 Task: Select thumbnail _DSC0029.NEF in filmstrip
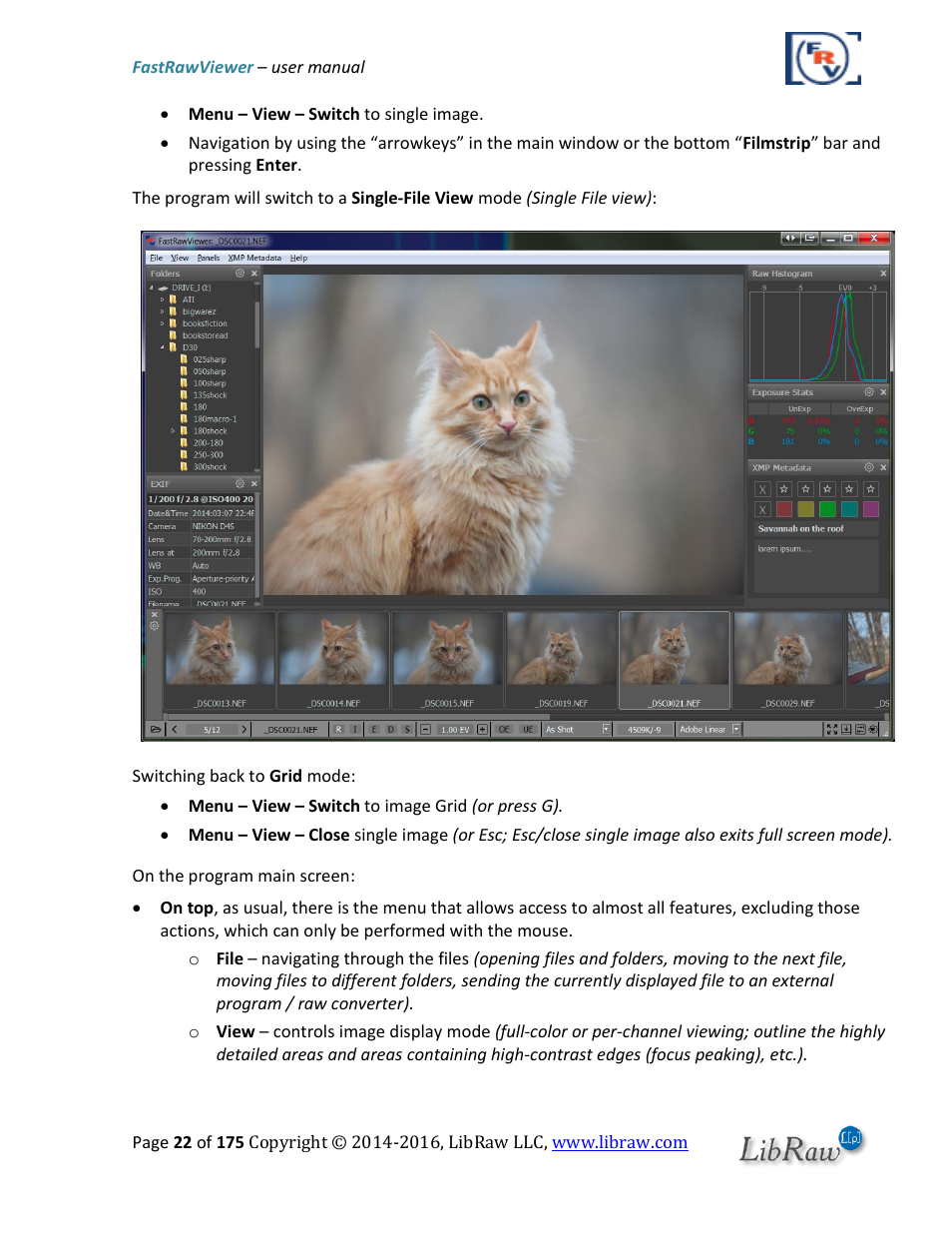pyautogui.click(x=788, y=660)
